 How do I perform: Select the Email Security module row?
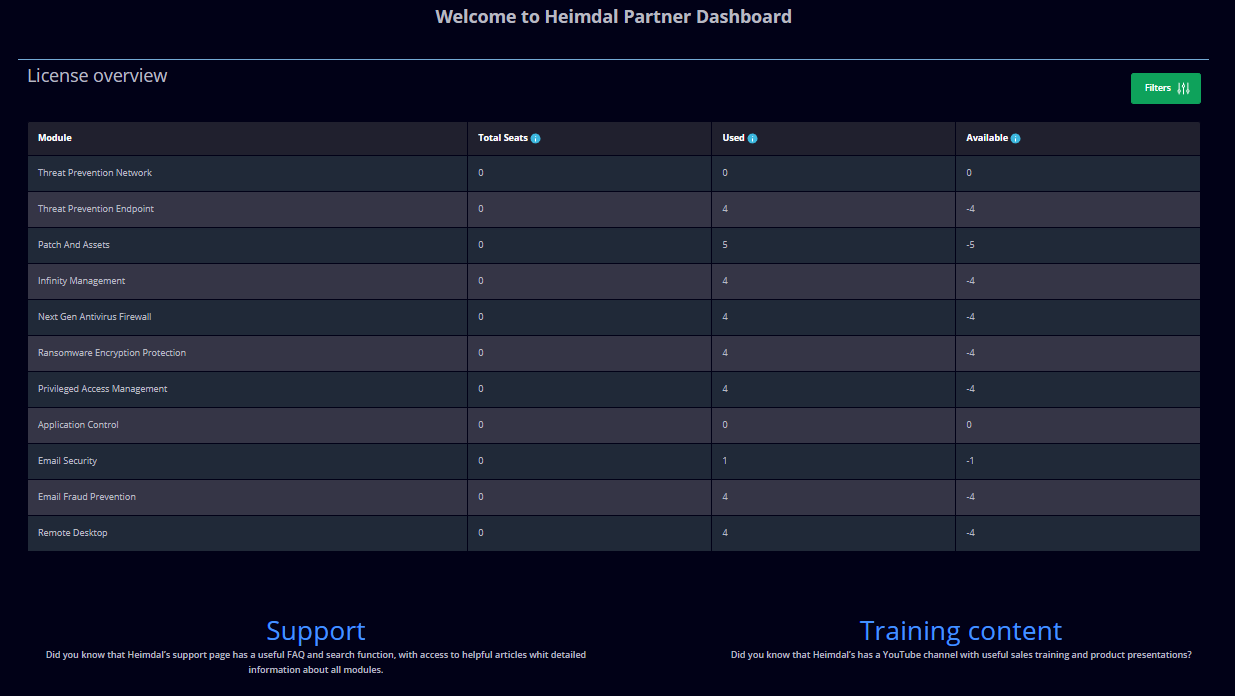[614, 461]
